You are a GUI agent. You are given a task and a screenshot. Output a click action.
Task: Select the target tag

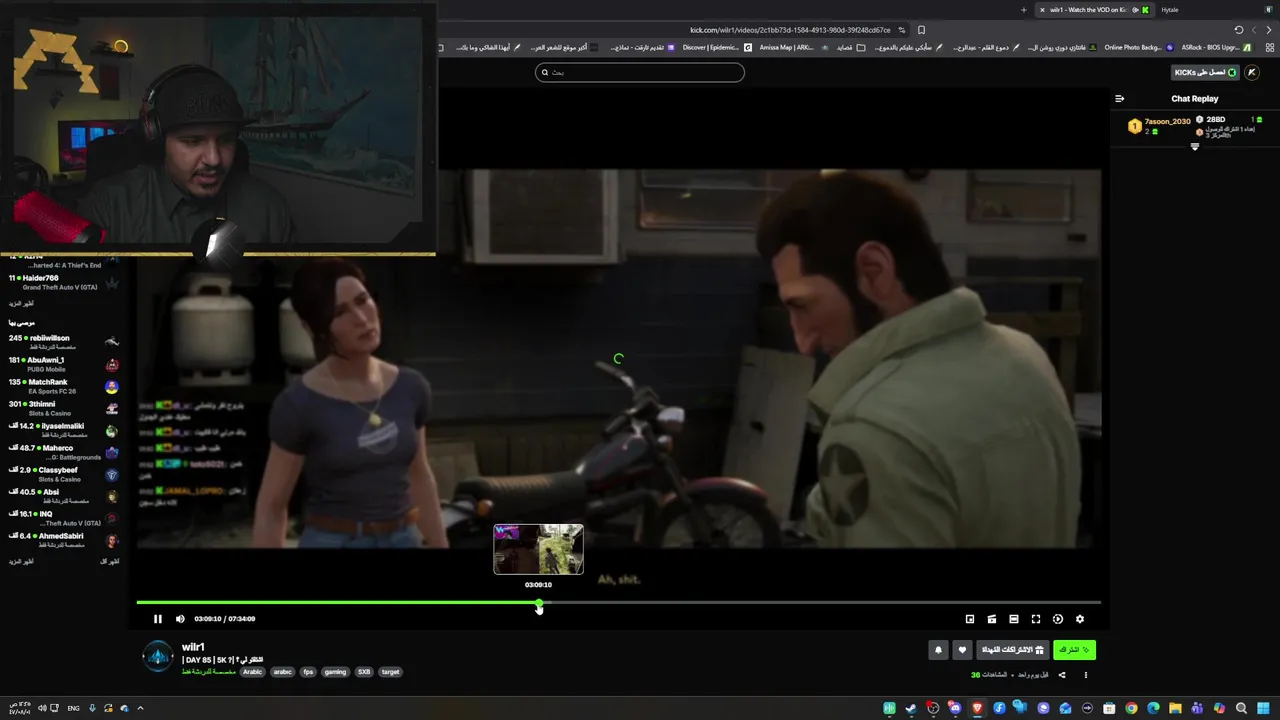[x=390, y=672]
